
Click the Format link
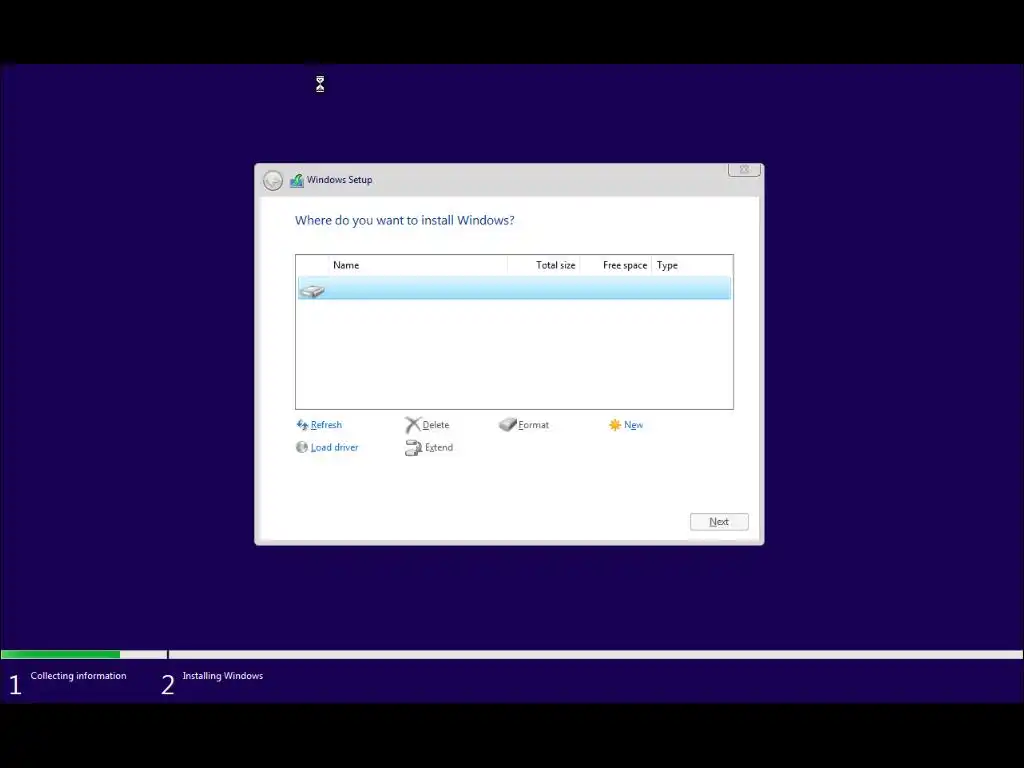tap(533, 424)
